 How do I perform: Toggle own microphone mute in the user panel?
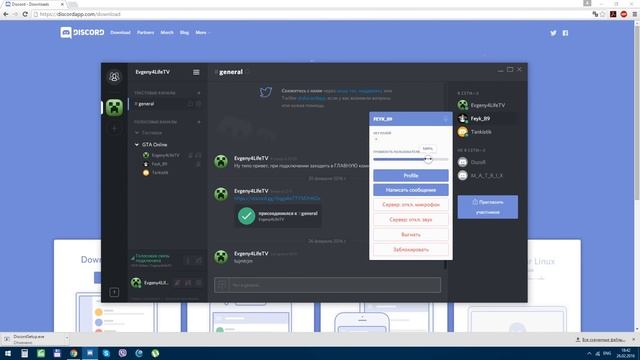coord(178,282)
